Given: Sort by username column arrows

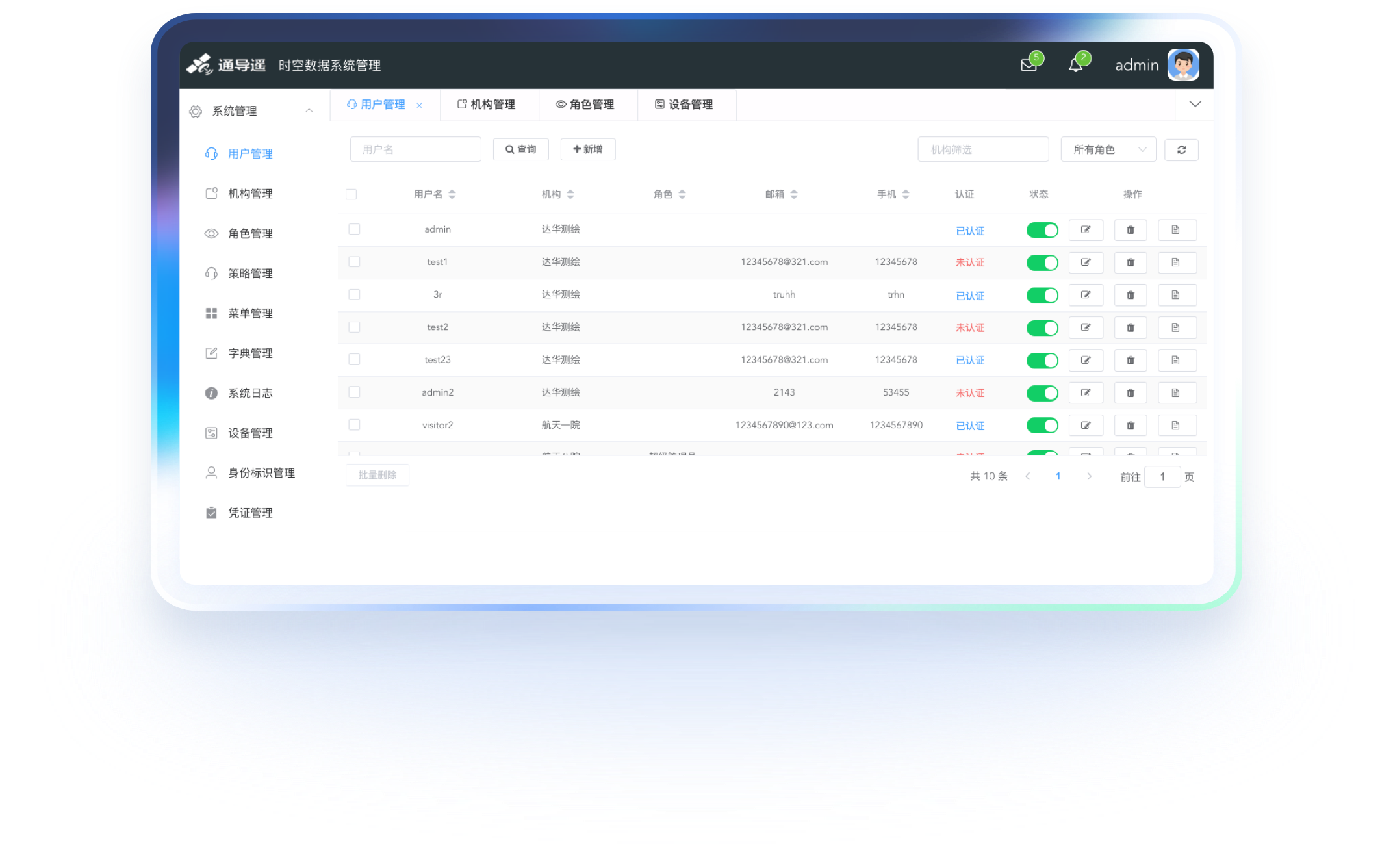Looking at the screenshot, I should pyautogui.click(x=452, y=194).
